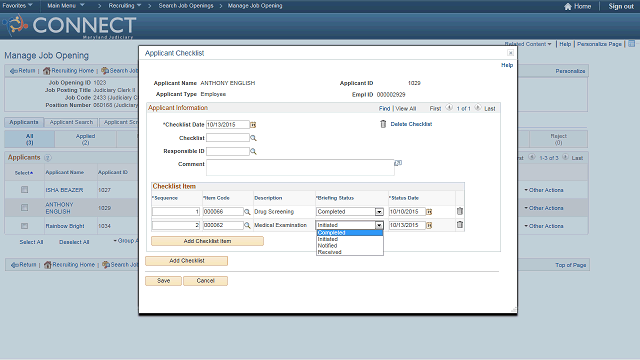The height and width of the screenshot is (360, 640).
Task: Select checkbox for ISHA BEAZER
Action: (x=24, y=190)
